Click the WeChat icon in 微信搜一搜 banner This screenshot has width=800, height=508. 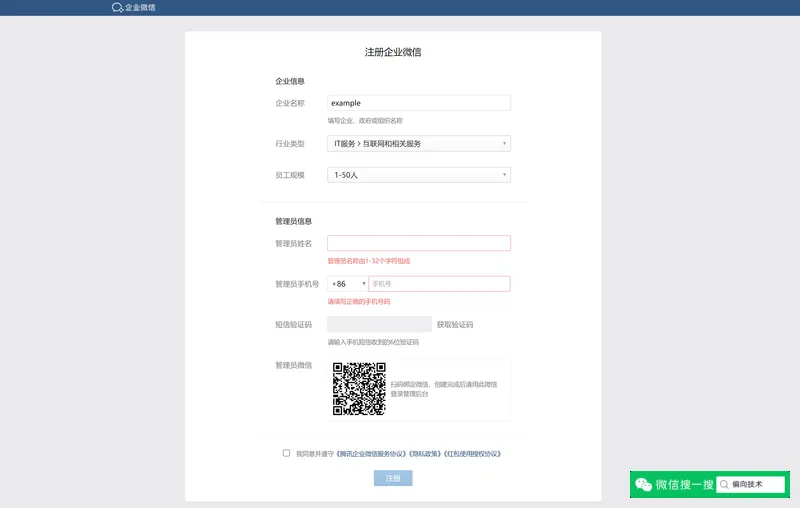click(643, 485)
